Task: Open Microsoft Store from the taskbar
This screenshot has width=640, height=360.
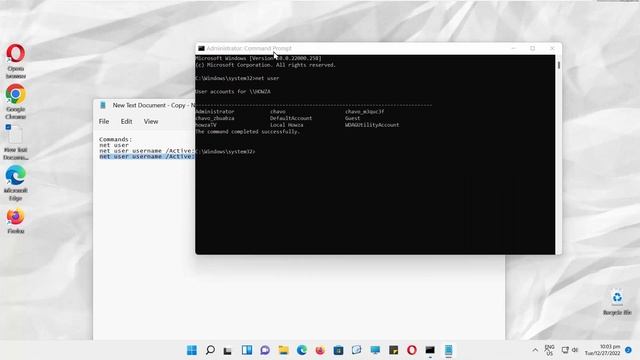Action: coord(338,350)
